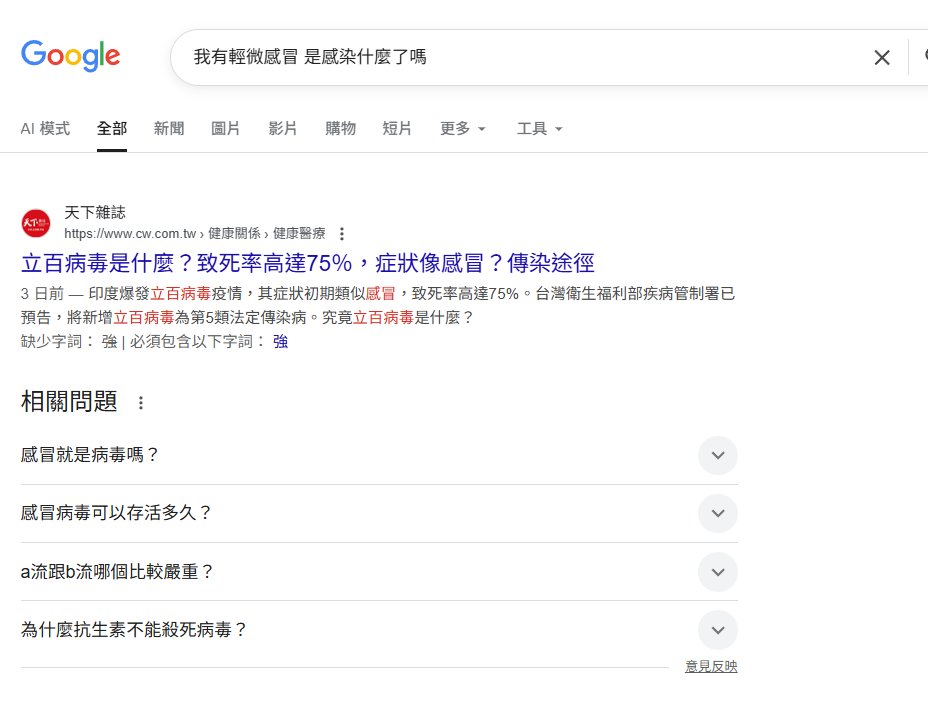Image resolution: width=928 pixels, height=725 pixels.
Task: Click the 相關問題 heading
Action: [x=69, y=402]
